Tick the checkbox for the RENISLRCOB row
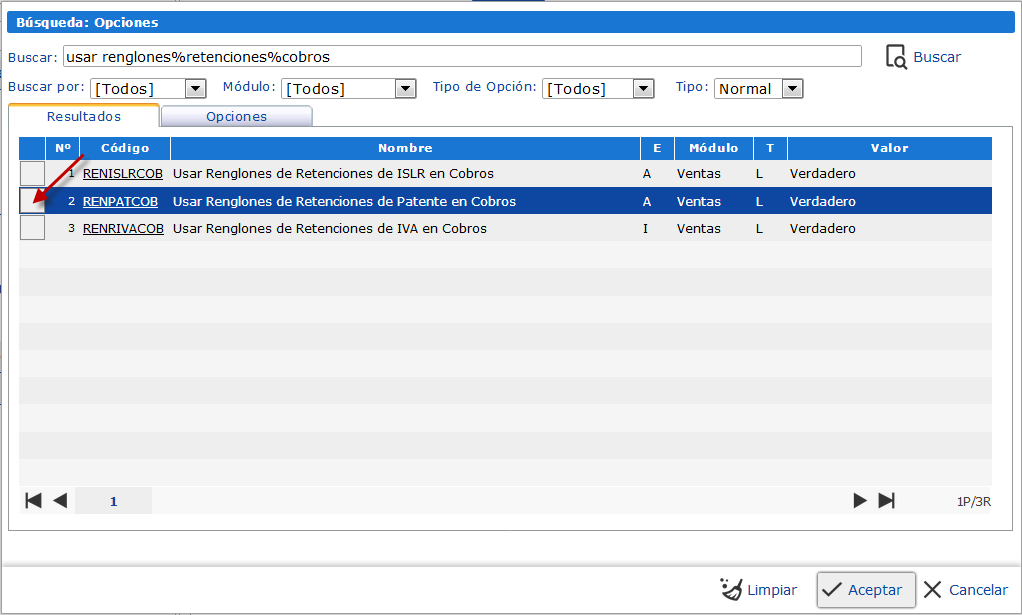The image size is (1022, 615). coord(33,173)
